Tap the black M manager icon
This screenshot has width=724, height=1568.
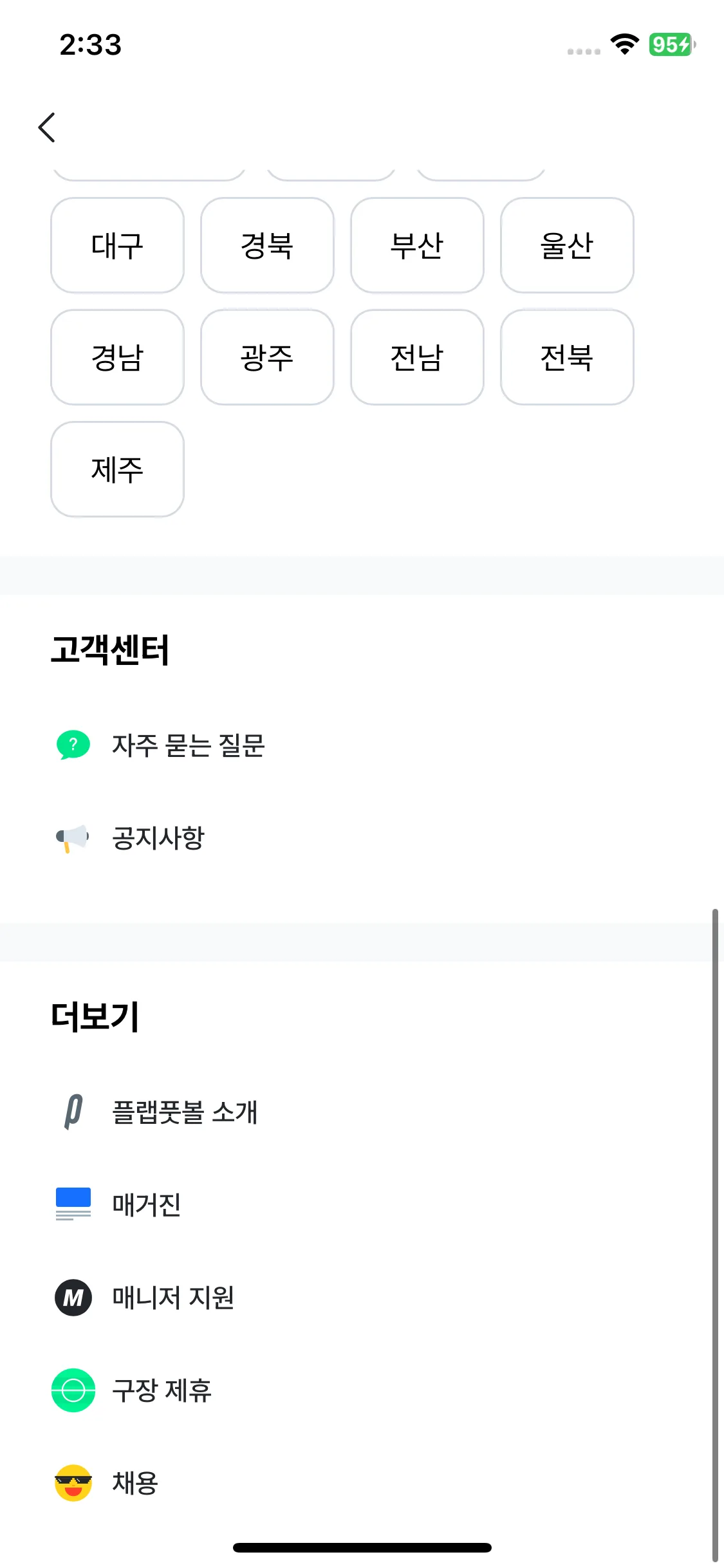coord(73,1297)
